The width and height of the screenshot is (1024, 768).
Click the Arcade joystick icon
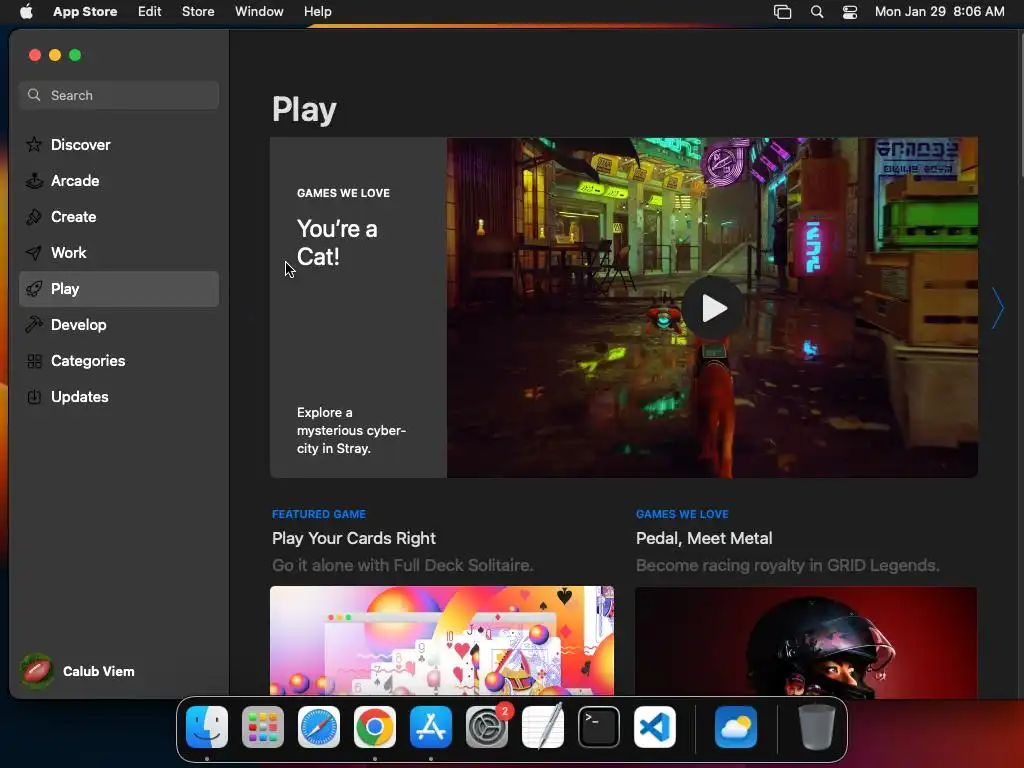[x=34, y=180]
